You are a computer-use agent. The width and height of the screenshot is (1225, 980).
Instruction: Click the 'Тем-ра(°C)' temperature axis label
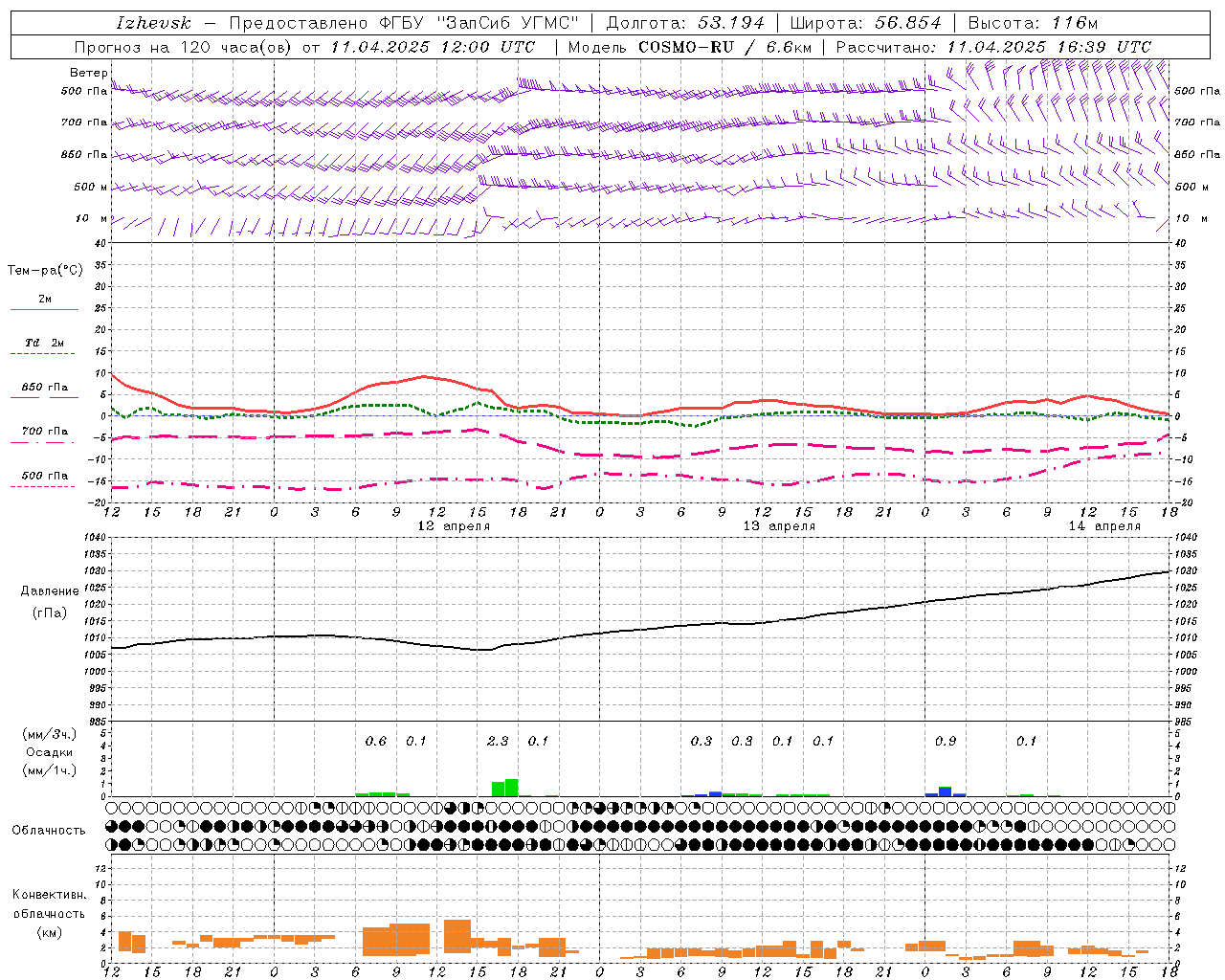coord(45,271)
